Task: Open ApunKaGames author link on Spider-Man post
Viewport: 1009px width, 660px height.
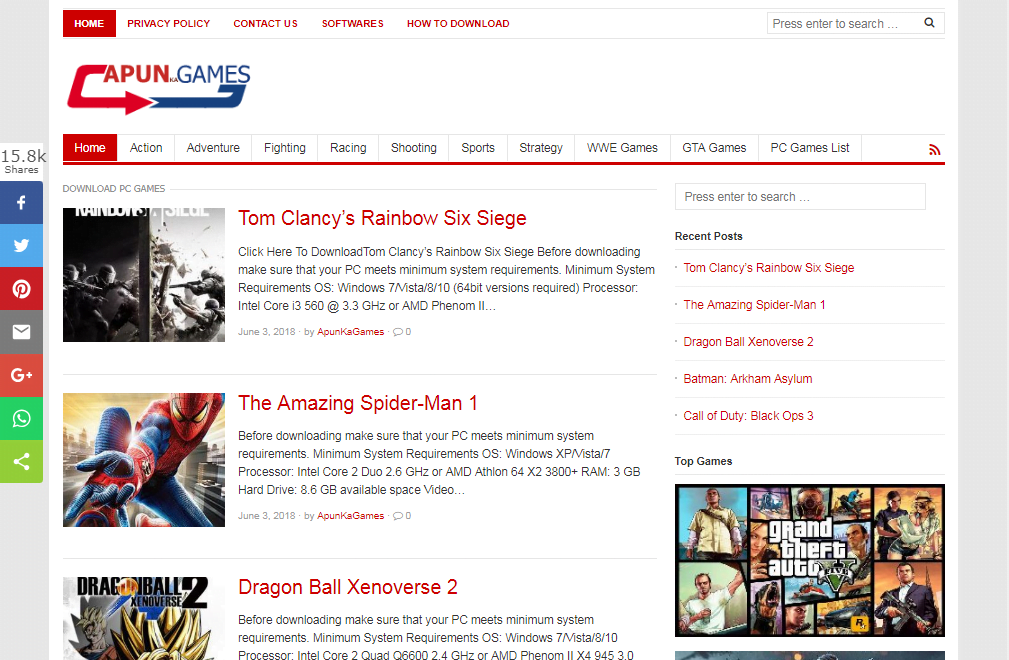Action: 351,516
